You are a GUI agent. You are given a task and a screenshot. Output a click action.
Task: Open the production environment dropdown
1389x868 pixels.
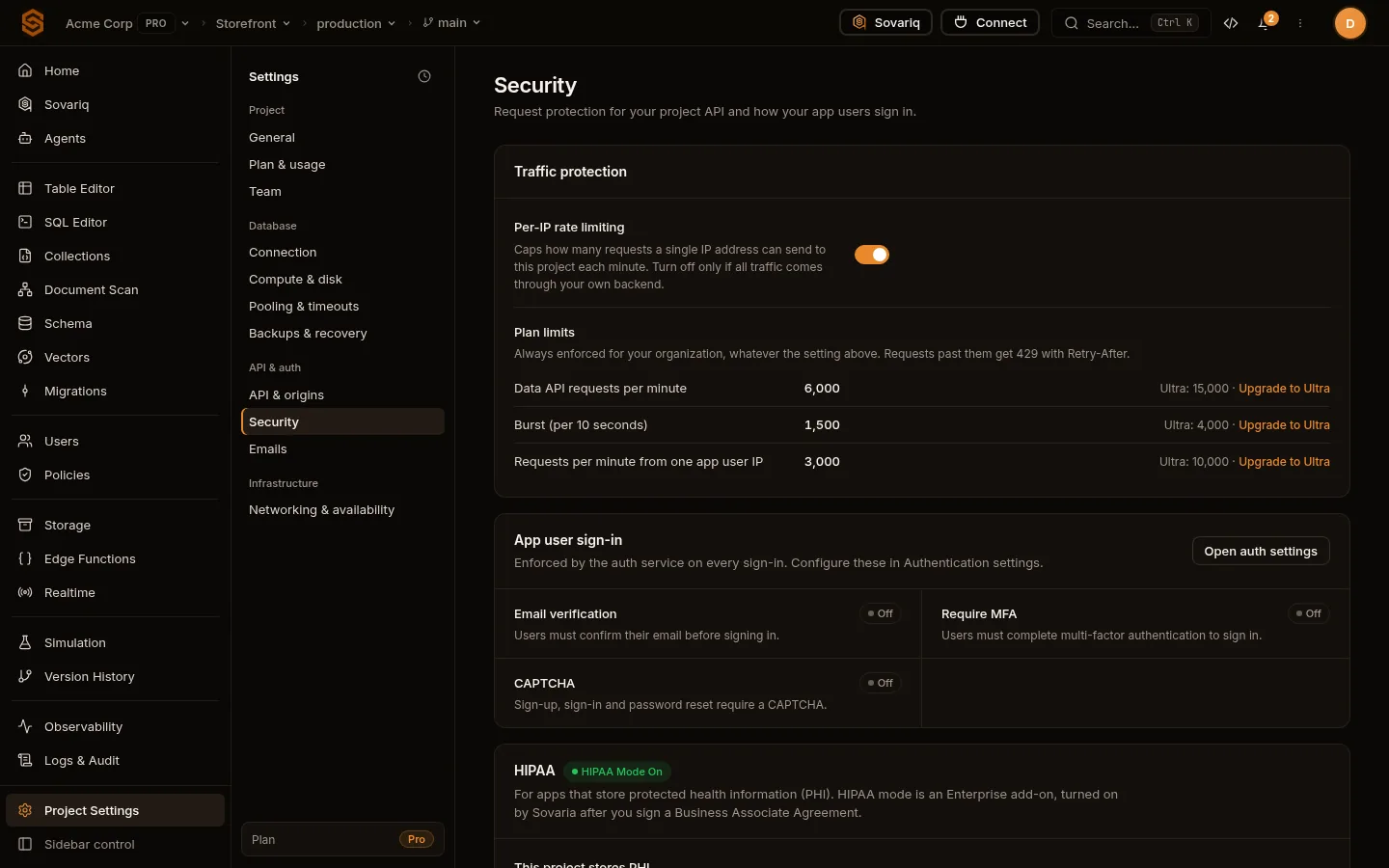[x=356, y=23]
